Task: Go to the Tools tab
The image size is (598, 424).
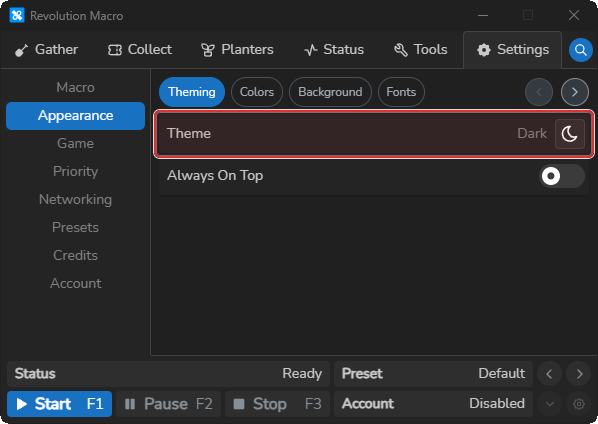Action: (420, 50)
